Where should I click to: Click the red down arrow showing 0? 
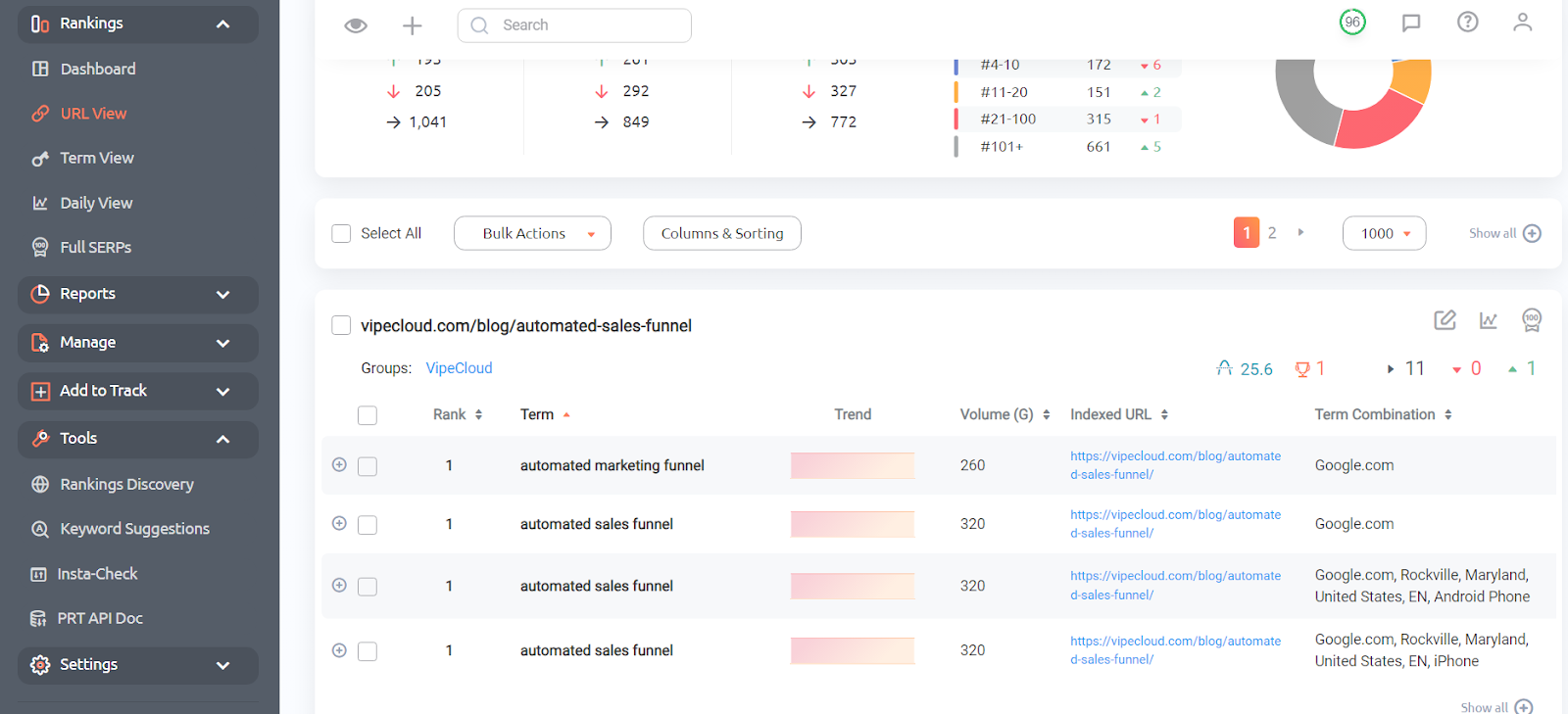click(1466, 368)
